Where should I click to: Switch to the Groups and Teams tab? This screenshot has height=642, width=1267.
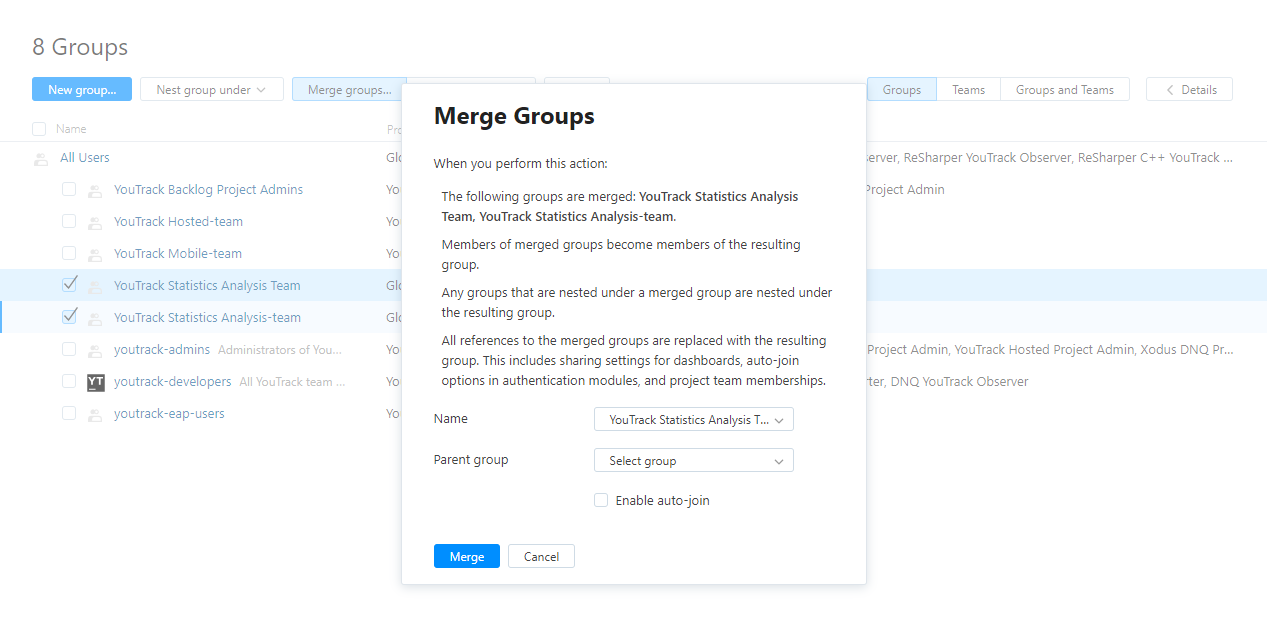[x=1065, y=90]
